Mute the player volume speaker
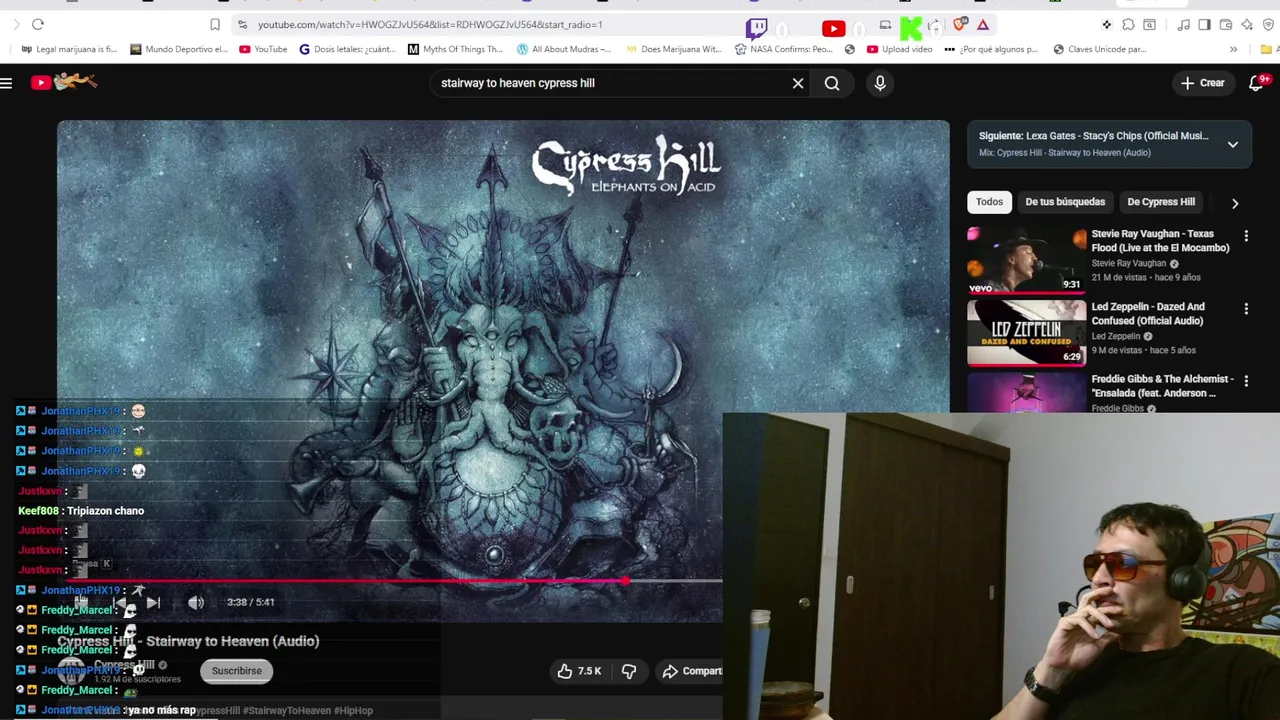 click(x=196, y=602)
